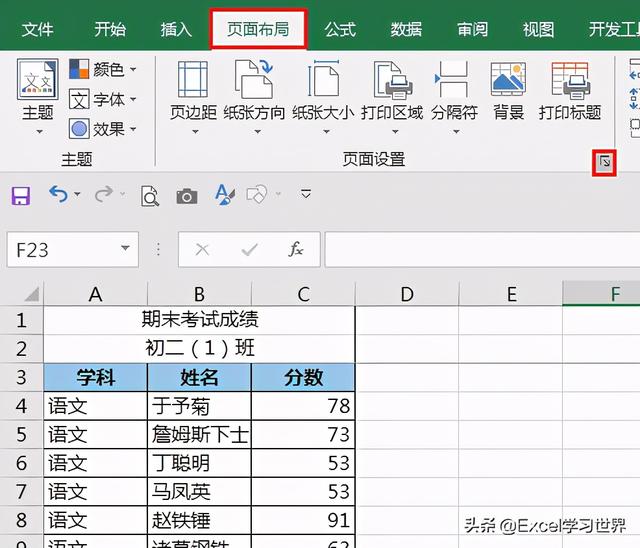Open the 颜色 theme colors menu
Screen dimensions: 640x548
(103, 69)
